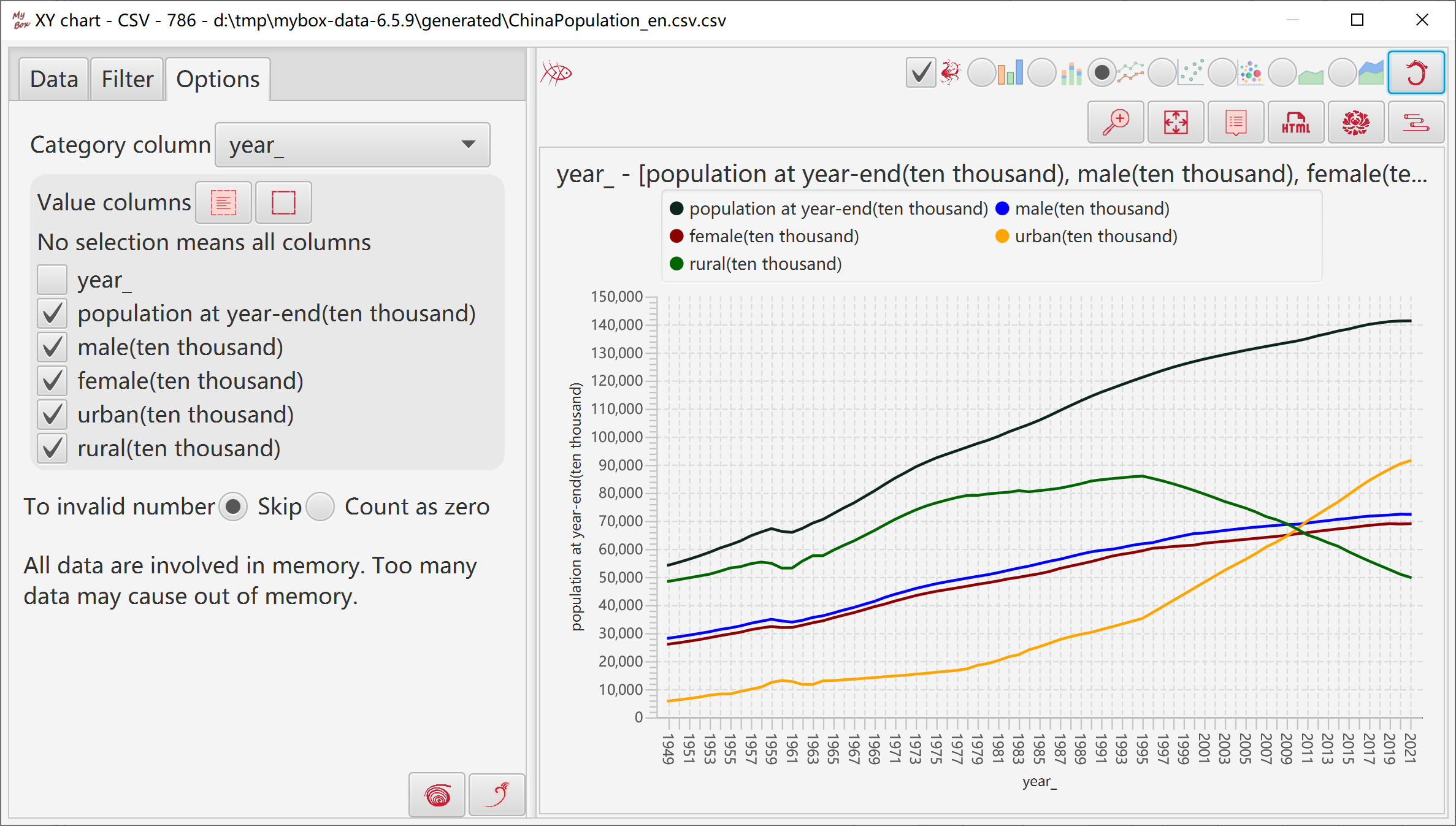Select the Count as zero option
Viewport: 1456px width, 826px height.
320,507
